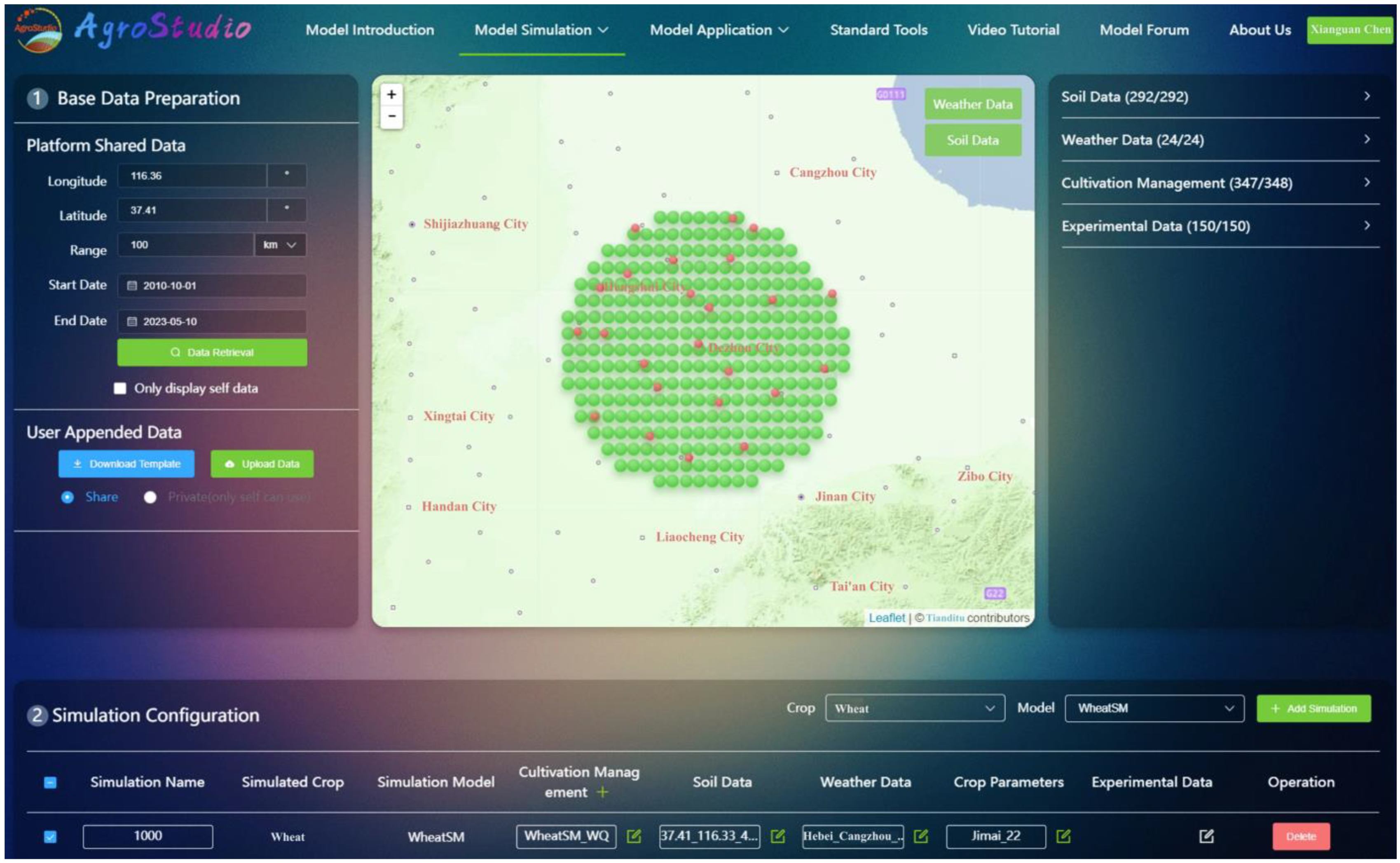
Task: Click Xingtai City label on map
Action: [x=459, y=416]
